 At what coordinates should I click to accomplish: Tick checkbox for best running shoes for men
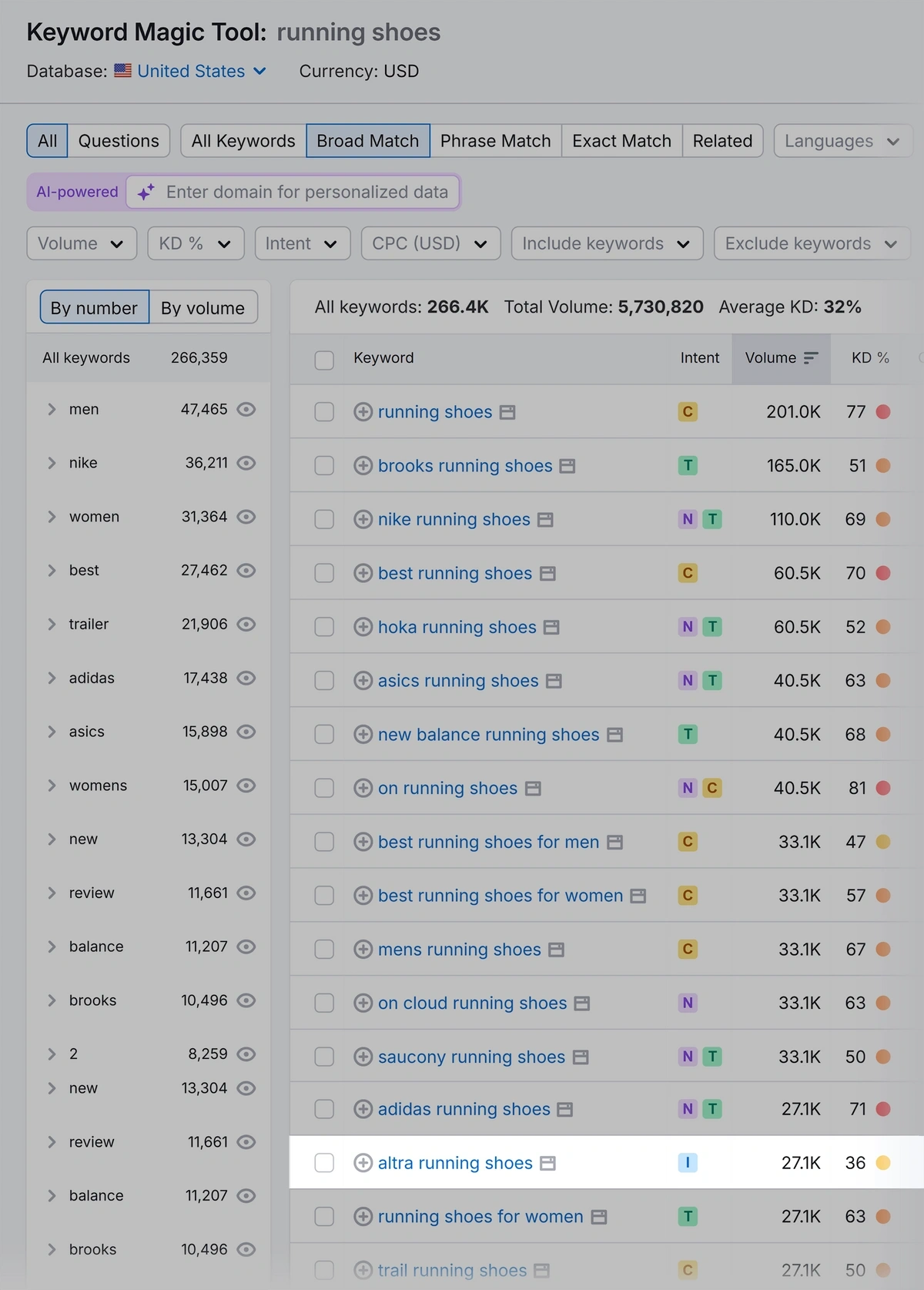pos(324,842)
